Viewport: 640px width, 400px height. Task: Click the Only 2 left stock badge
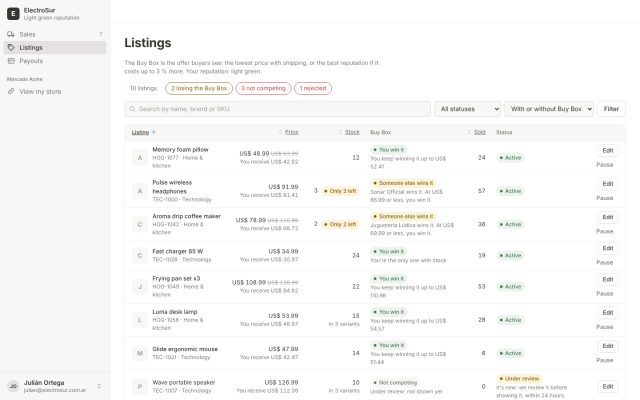pyautogui.click(x=340, y=224)
